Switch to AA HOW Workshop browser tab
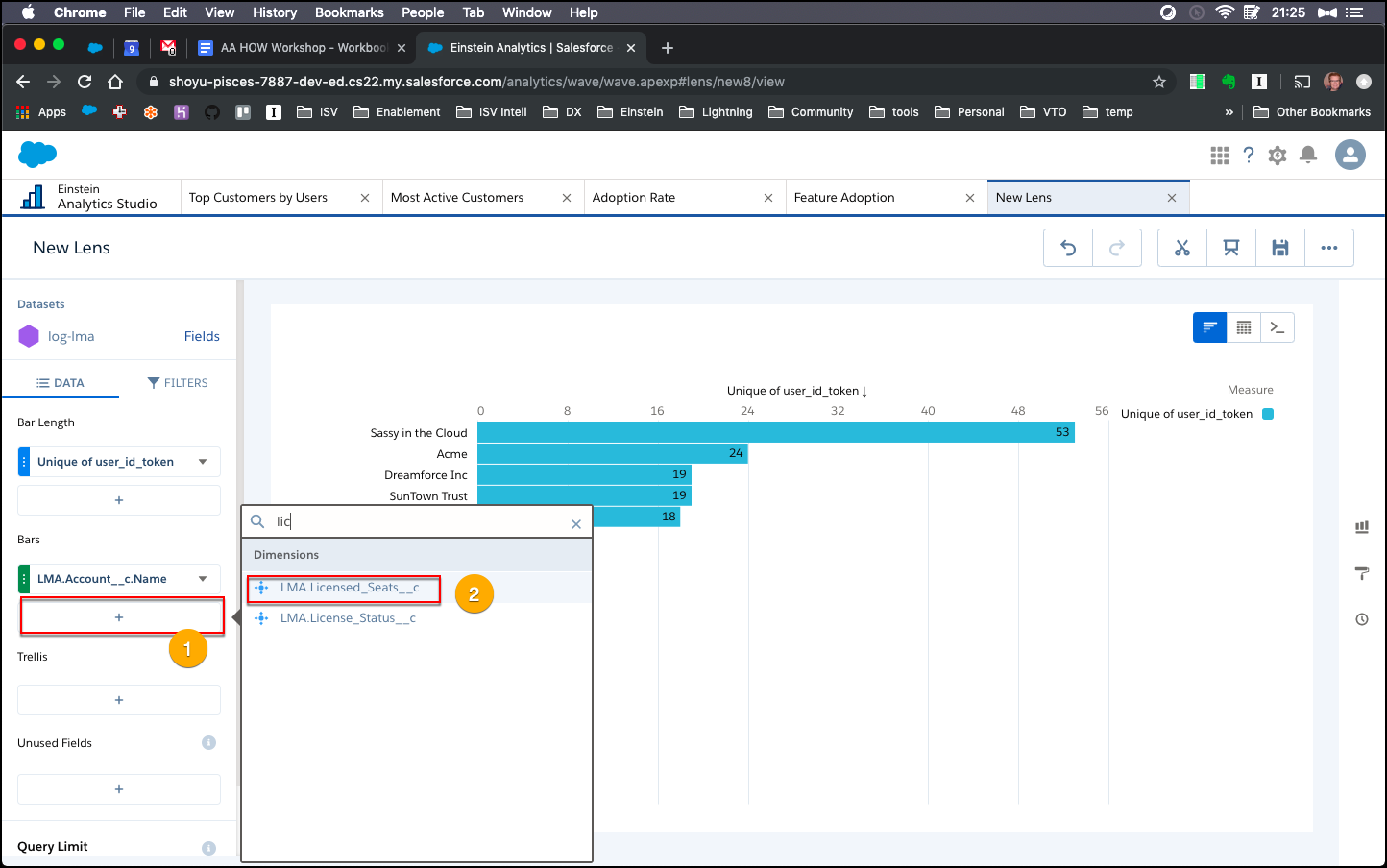The height and width of the screenshot is (868, 1387). click(302, 48)
